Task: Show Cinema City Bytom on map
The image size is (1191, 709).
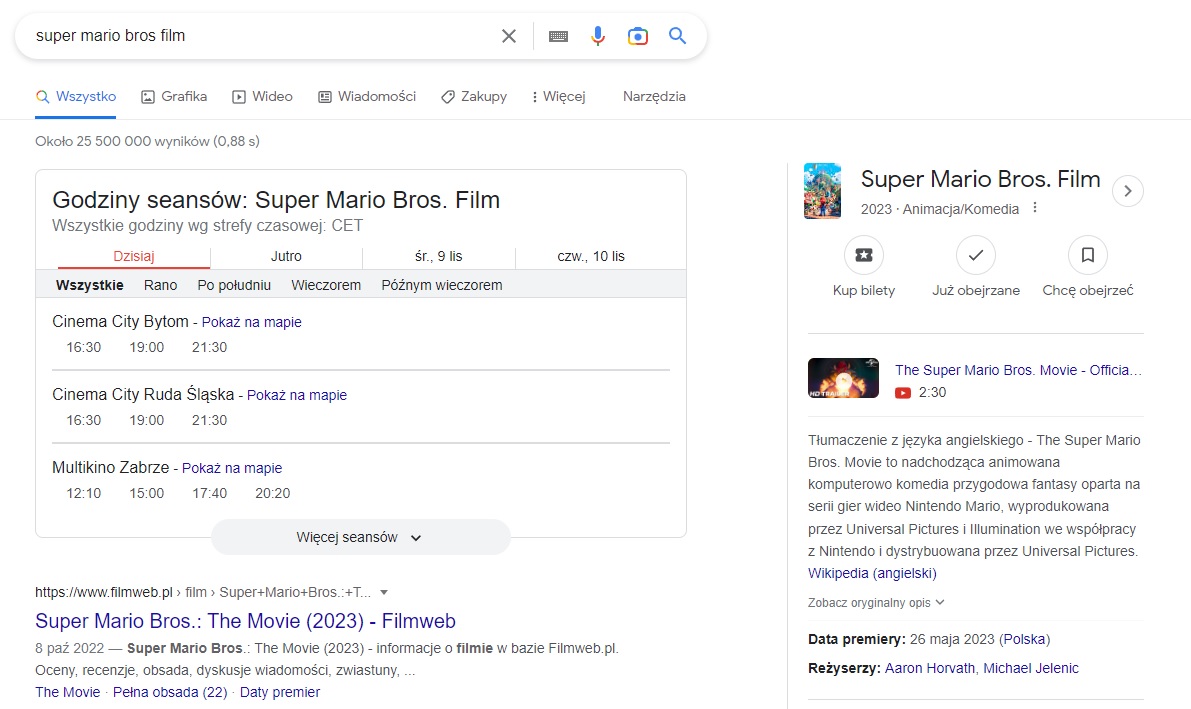Action: coord(251,322)
